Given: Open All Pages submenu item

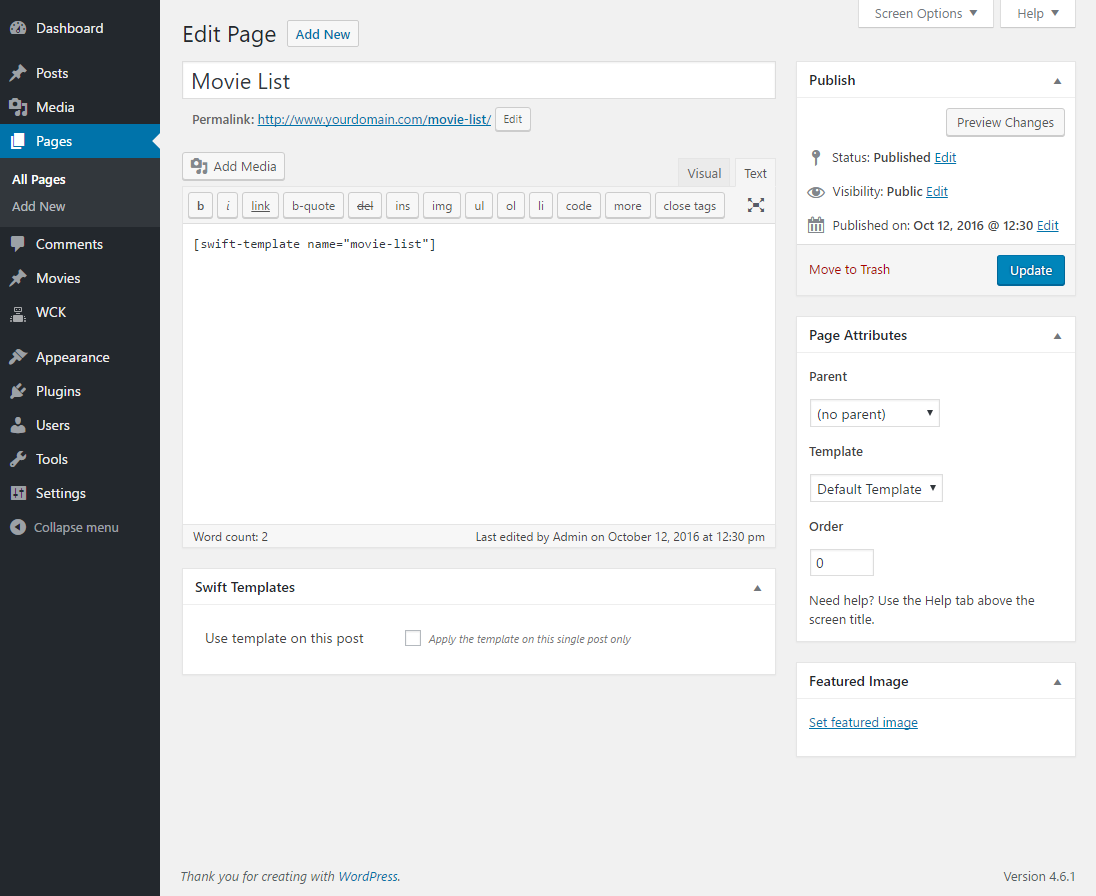Looking at the screenshot, I should tap(39, 180).
